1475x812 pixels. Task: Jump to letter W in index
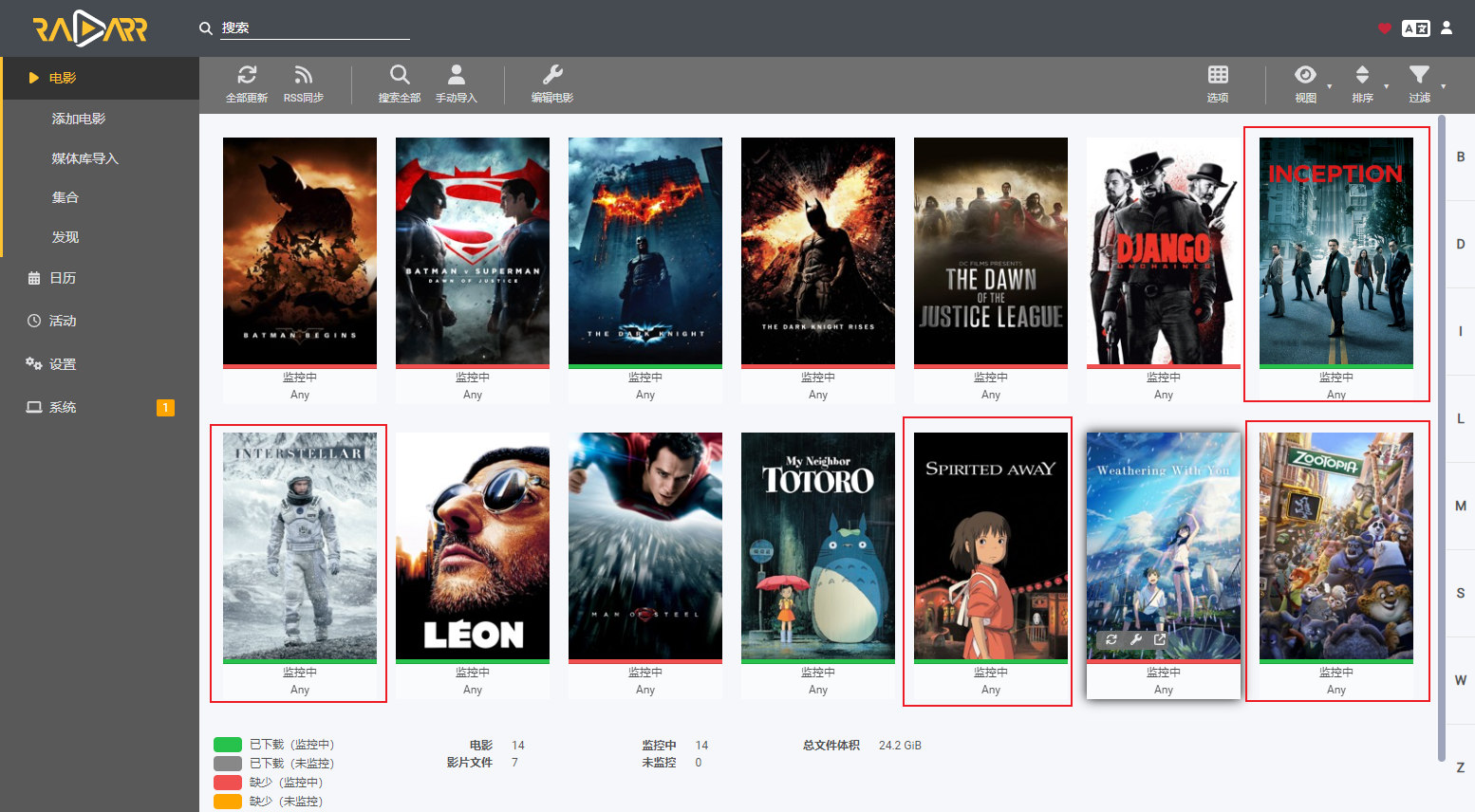(x=1461, y=680)
